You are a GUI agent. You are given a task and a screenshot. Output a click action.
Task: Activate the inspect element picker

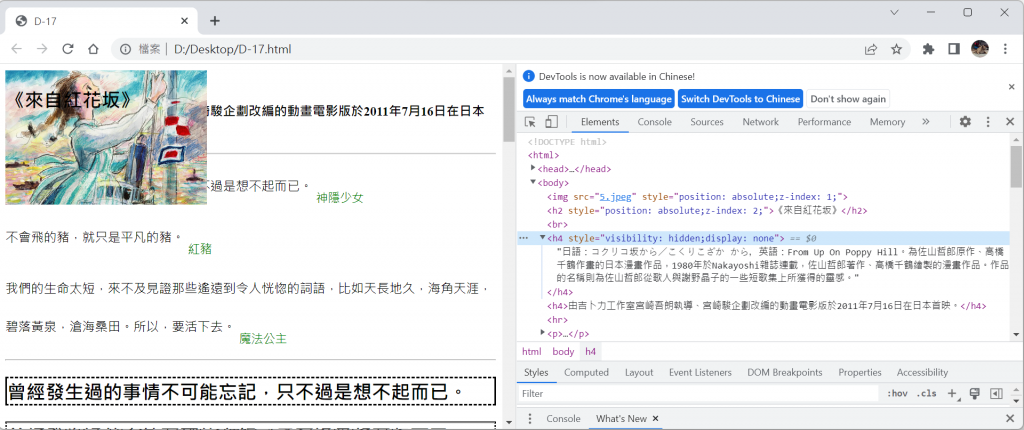pos(530,122)
